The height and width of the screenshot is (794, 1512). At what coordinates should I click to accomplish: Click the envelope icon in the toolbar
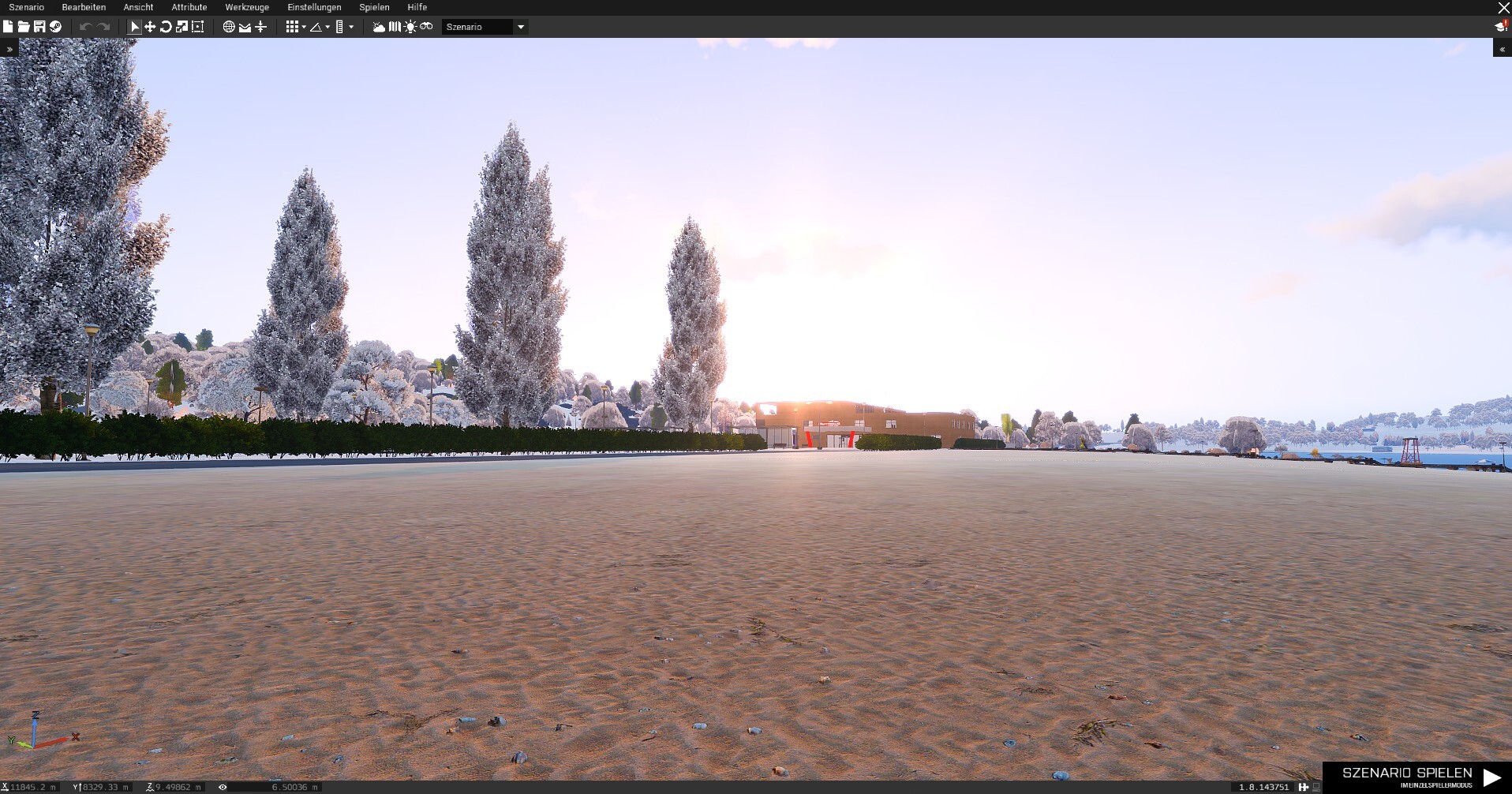tap(245, 27)
